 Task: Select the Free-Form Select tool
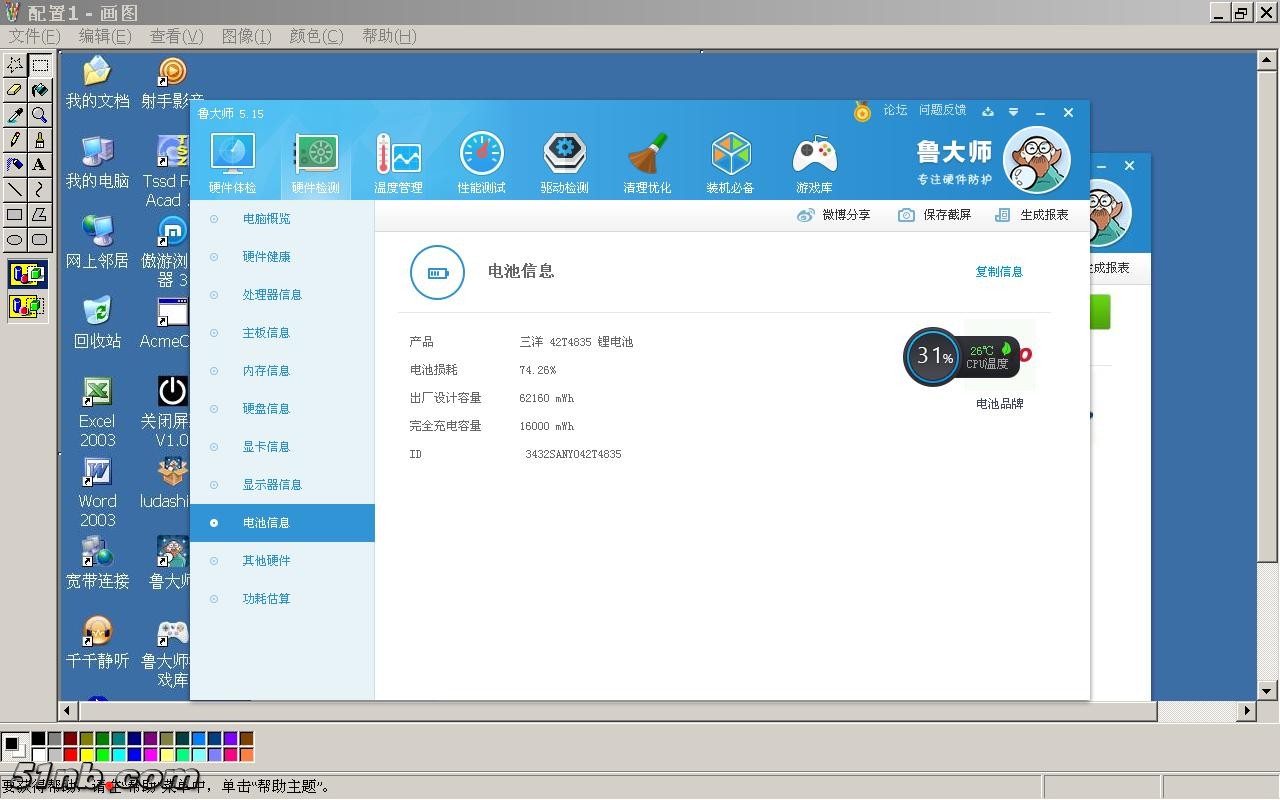15,66
